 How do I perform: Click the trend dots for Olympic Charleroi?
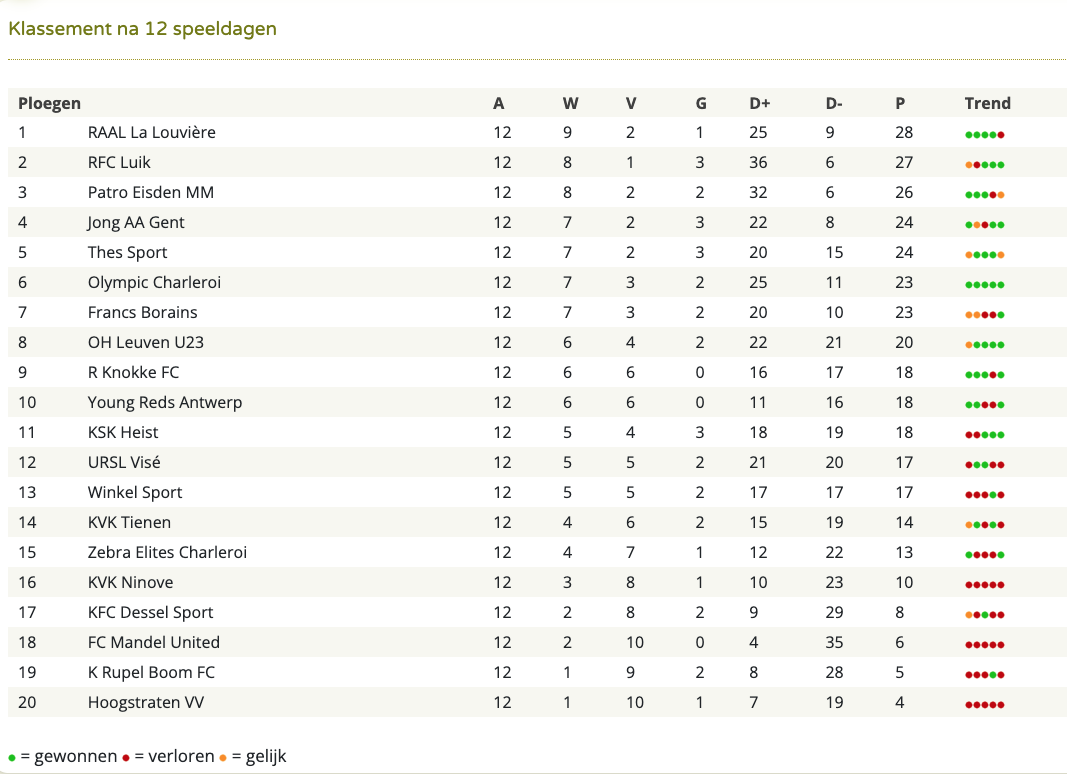click(985, 285)
